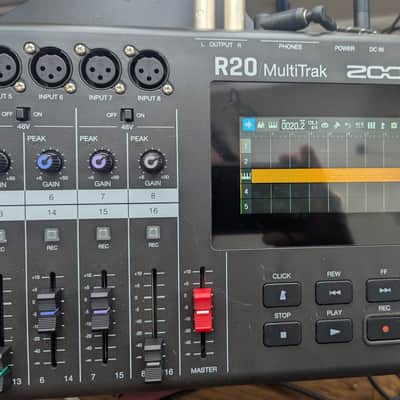Touch the grey GAIN knob of channel 8
Screen dimensions: 400x400
(152, 161)
